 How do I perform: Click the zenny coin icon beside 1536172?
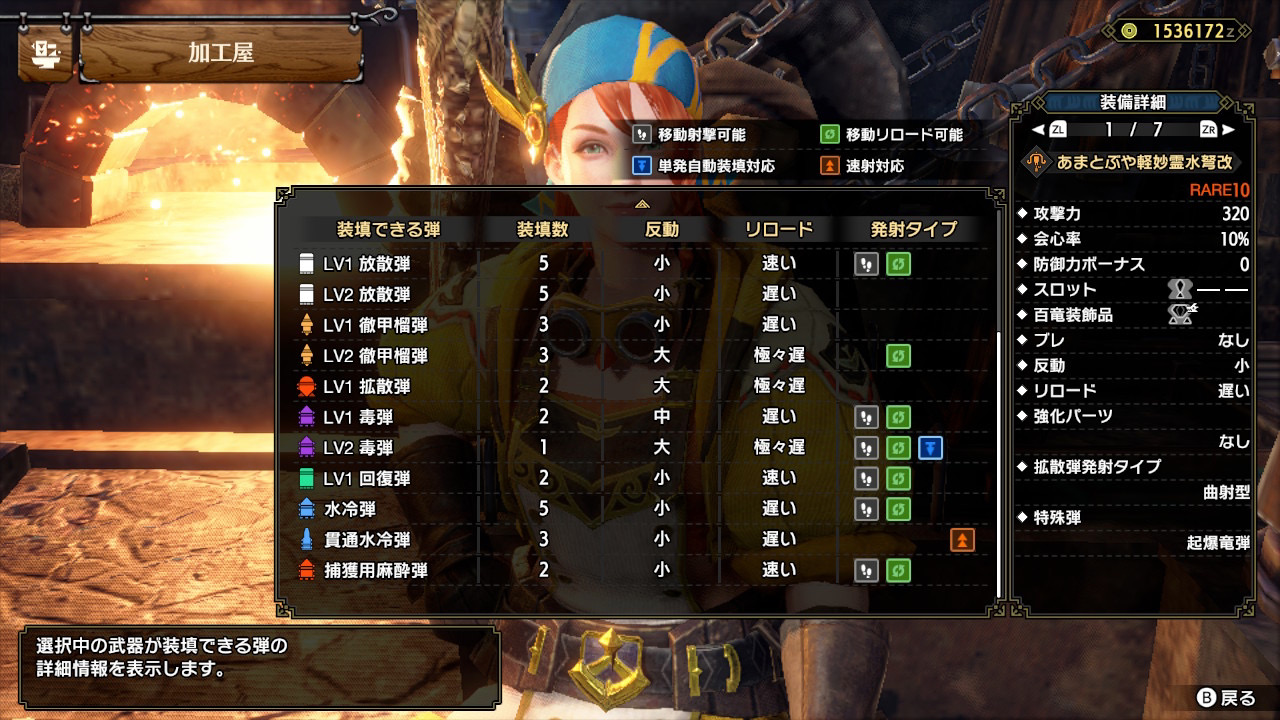1129,30
